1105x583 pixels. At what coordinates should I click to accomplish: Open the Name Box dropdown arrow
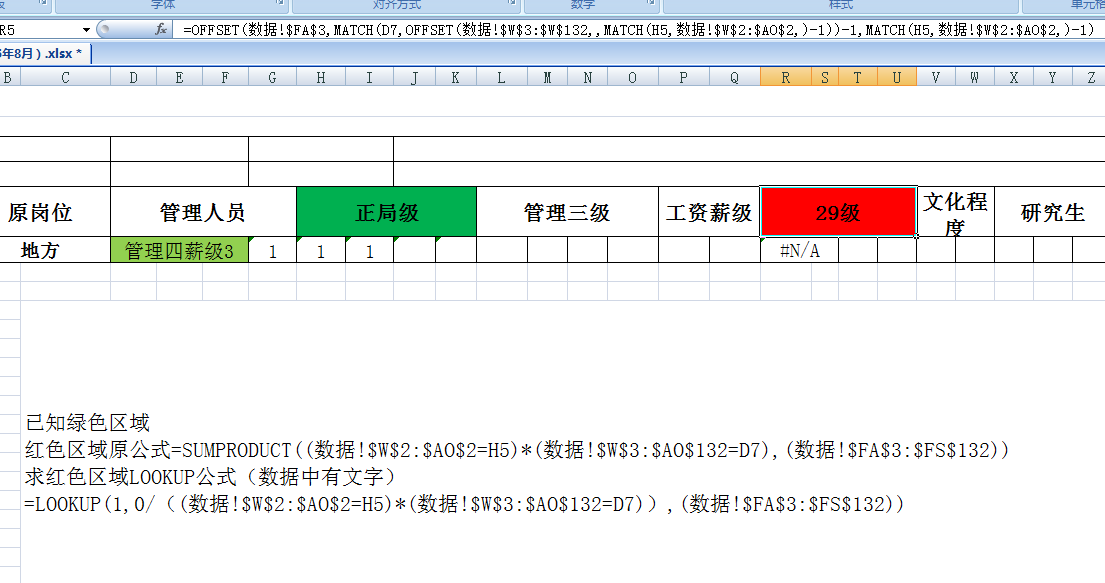86,30
